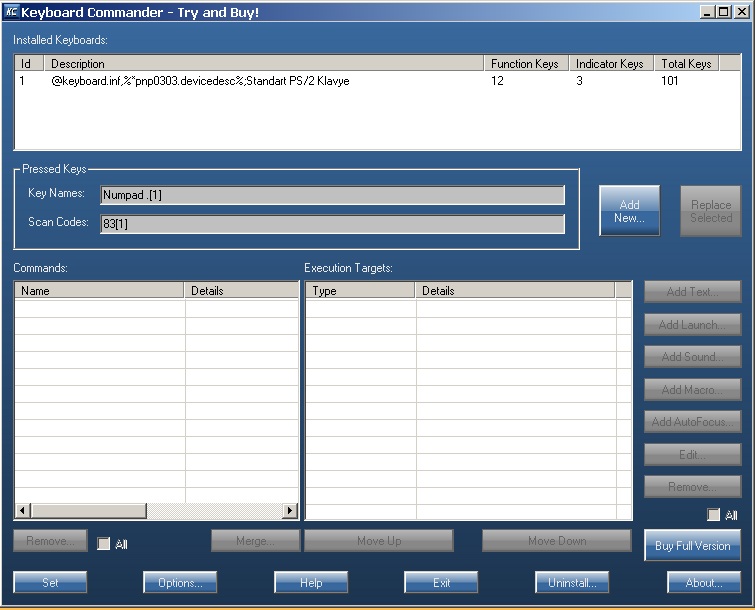Click the Scan Codes field
The image size is (755, 610).
click(332, 224)
